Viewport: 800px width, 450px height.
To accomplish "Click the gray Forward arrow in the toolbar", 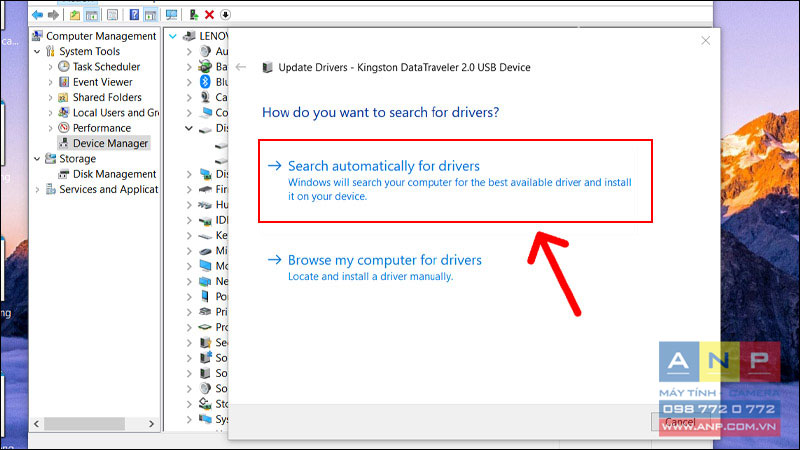I will tap(53, 15).
